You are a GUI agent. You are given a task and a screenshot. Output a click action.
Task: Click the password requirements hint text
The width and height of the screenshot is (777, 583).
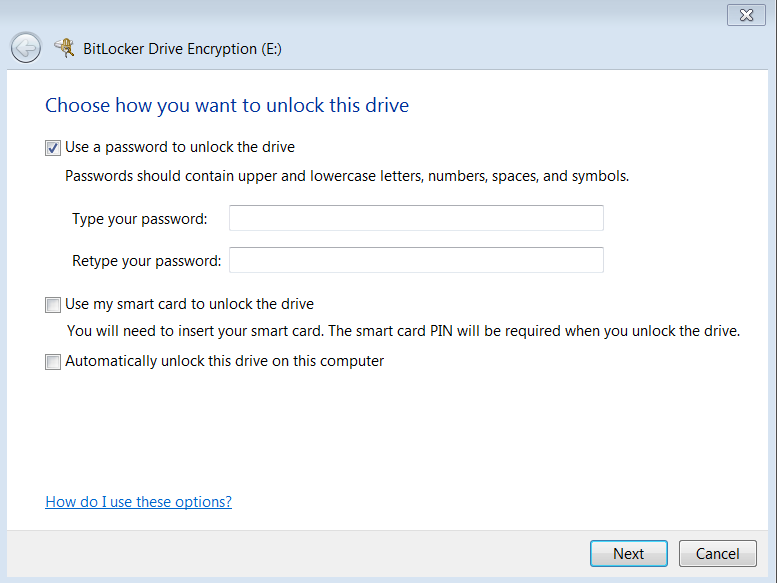347,176
